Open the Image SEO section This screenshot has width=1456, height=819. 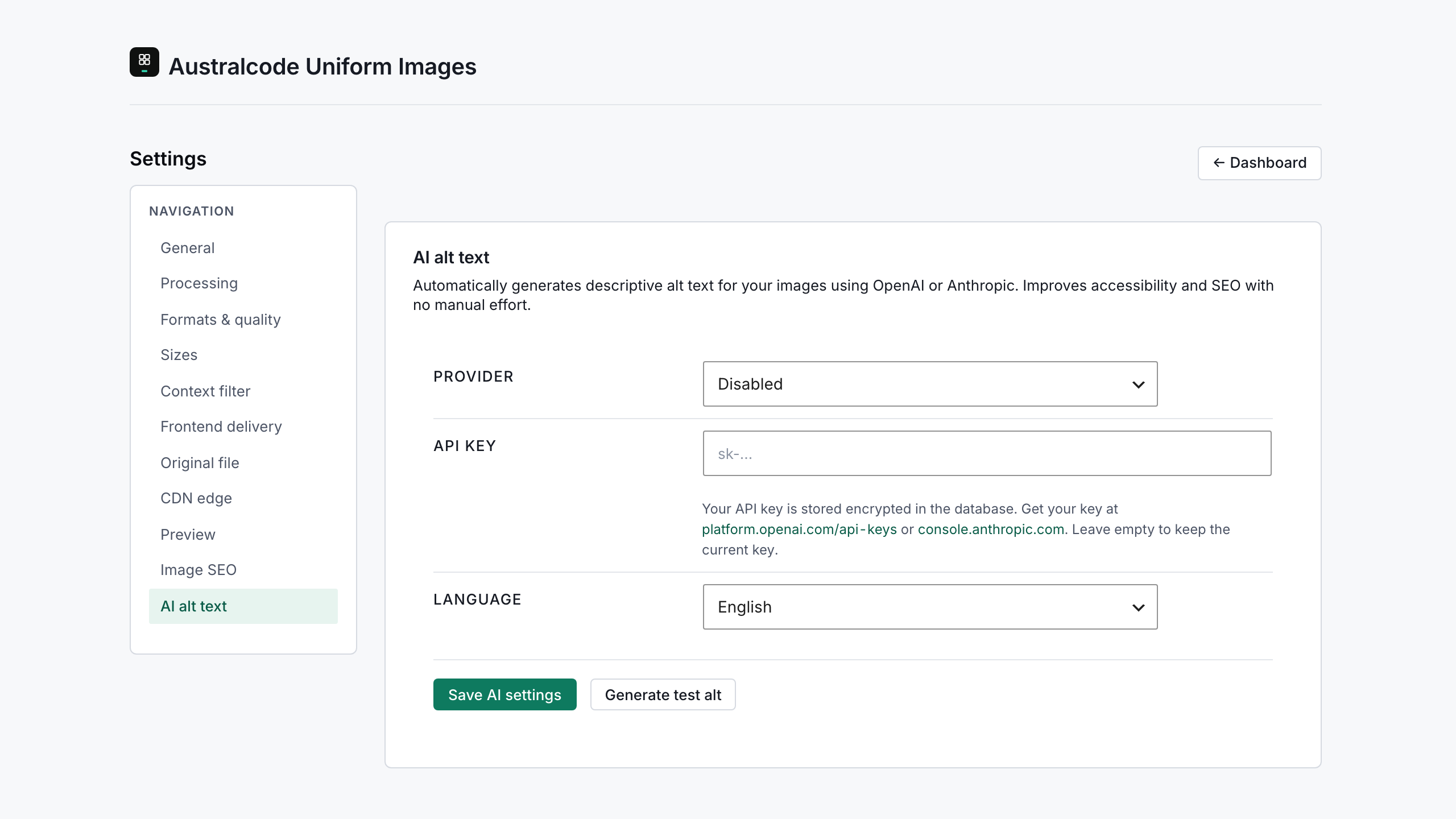click(x=243, y=570)
